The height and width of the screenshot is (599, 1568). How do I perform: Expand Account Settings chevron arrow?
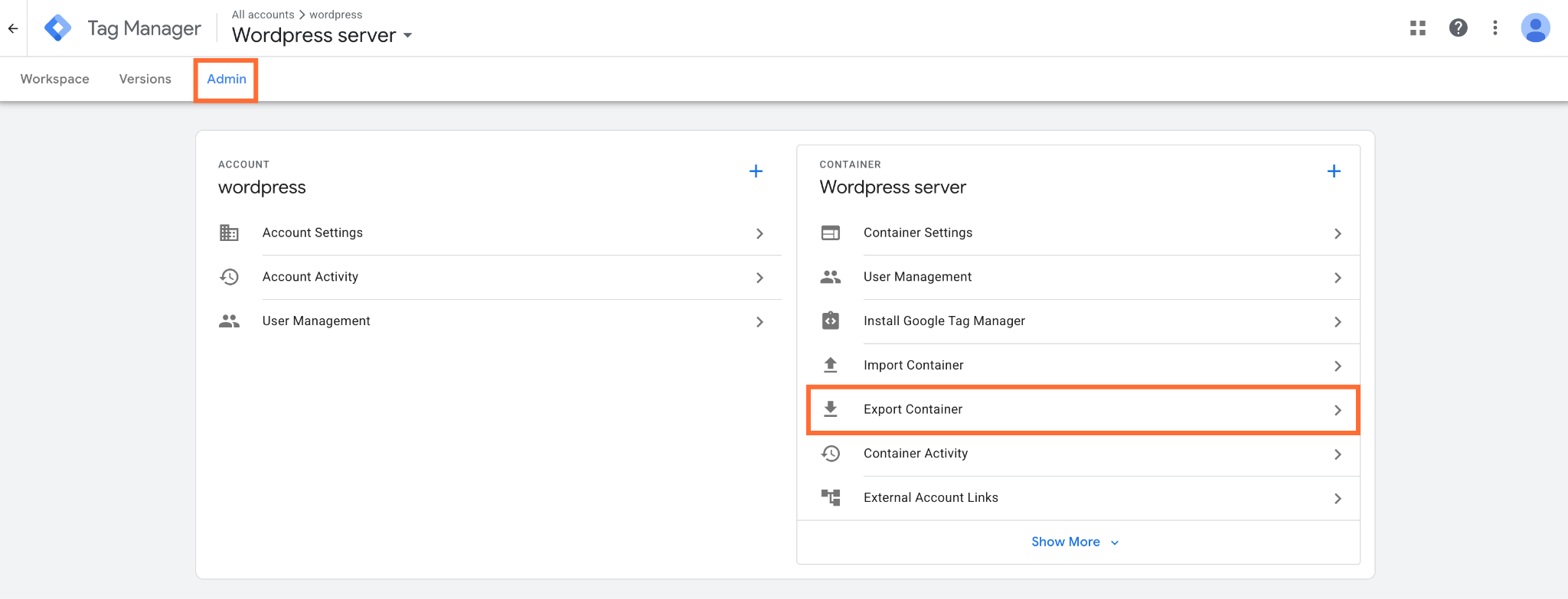tap(759, 233)
